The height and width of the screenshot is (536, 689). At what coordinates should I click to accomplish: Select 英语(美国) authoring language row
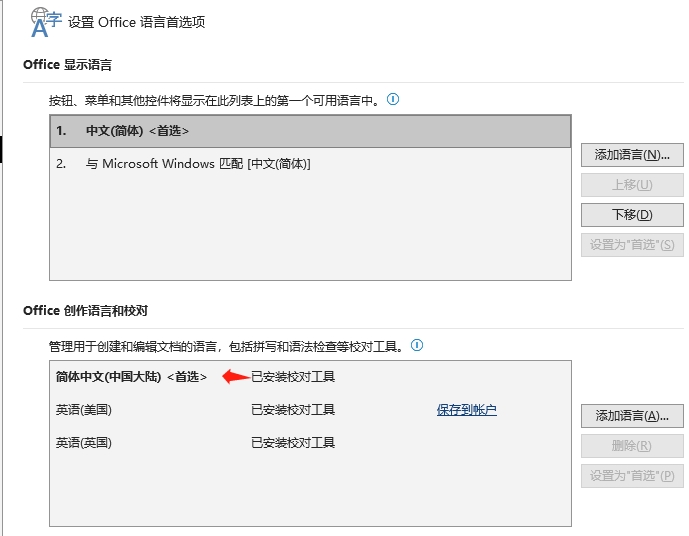click(310, 410)
